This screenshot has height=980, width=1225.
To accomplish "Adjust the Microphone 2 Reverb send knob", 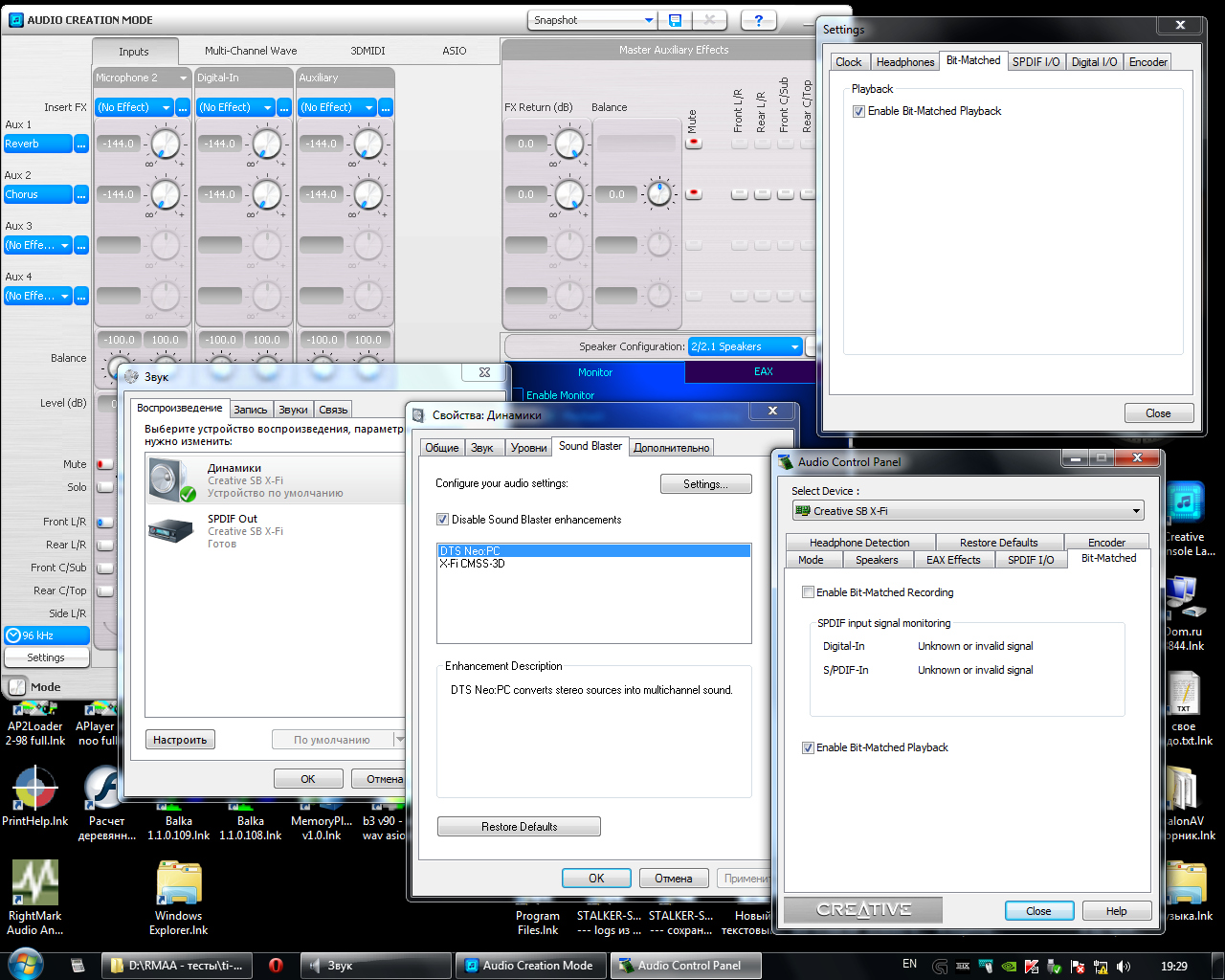I will pyautogui.click(x=166, y=145).
